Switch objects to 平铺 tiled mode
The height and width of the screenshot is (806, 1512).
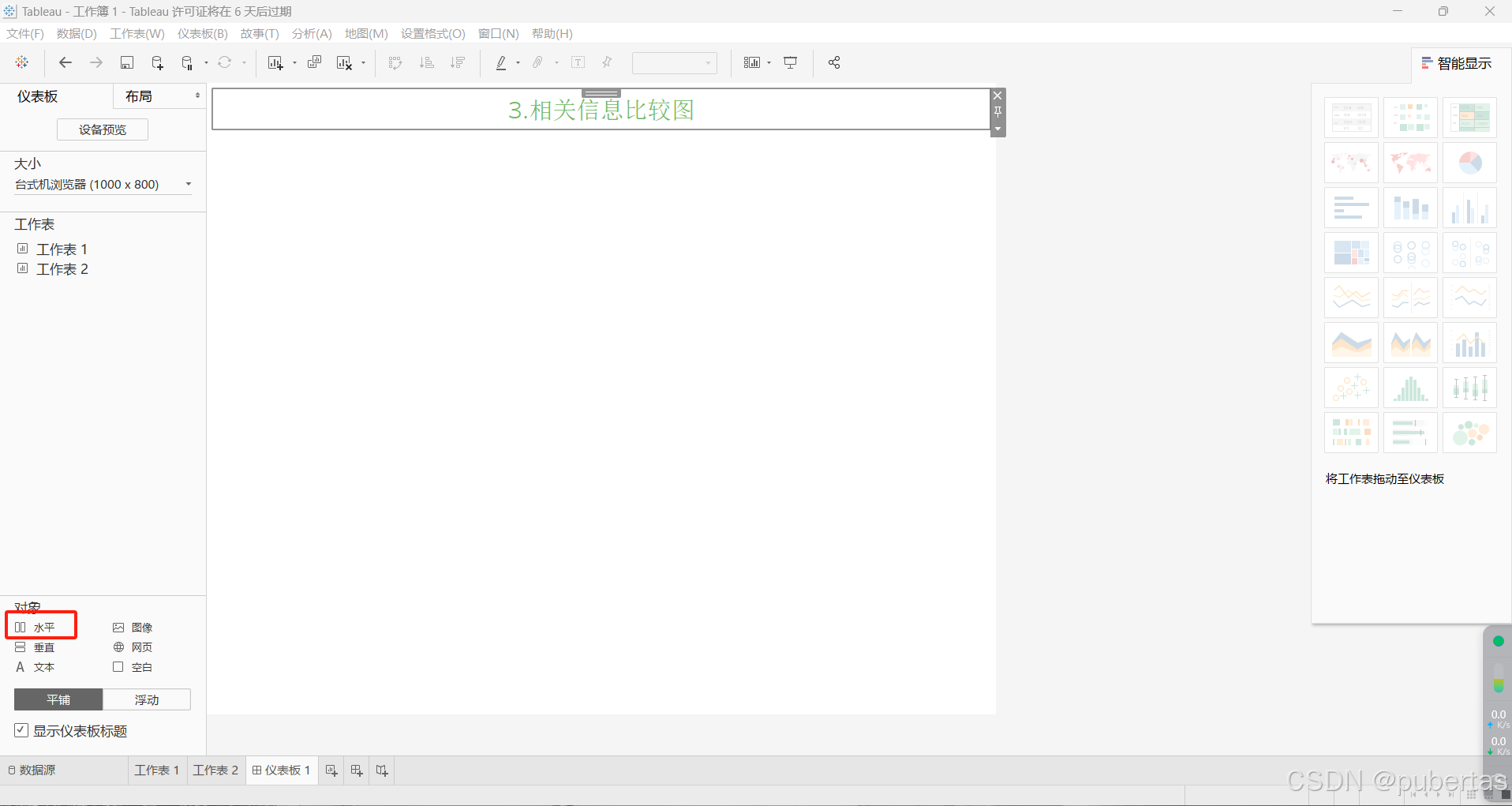(58, 699)
